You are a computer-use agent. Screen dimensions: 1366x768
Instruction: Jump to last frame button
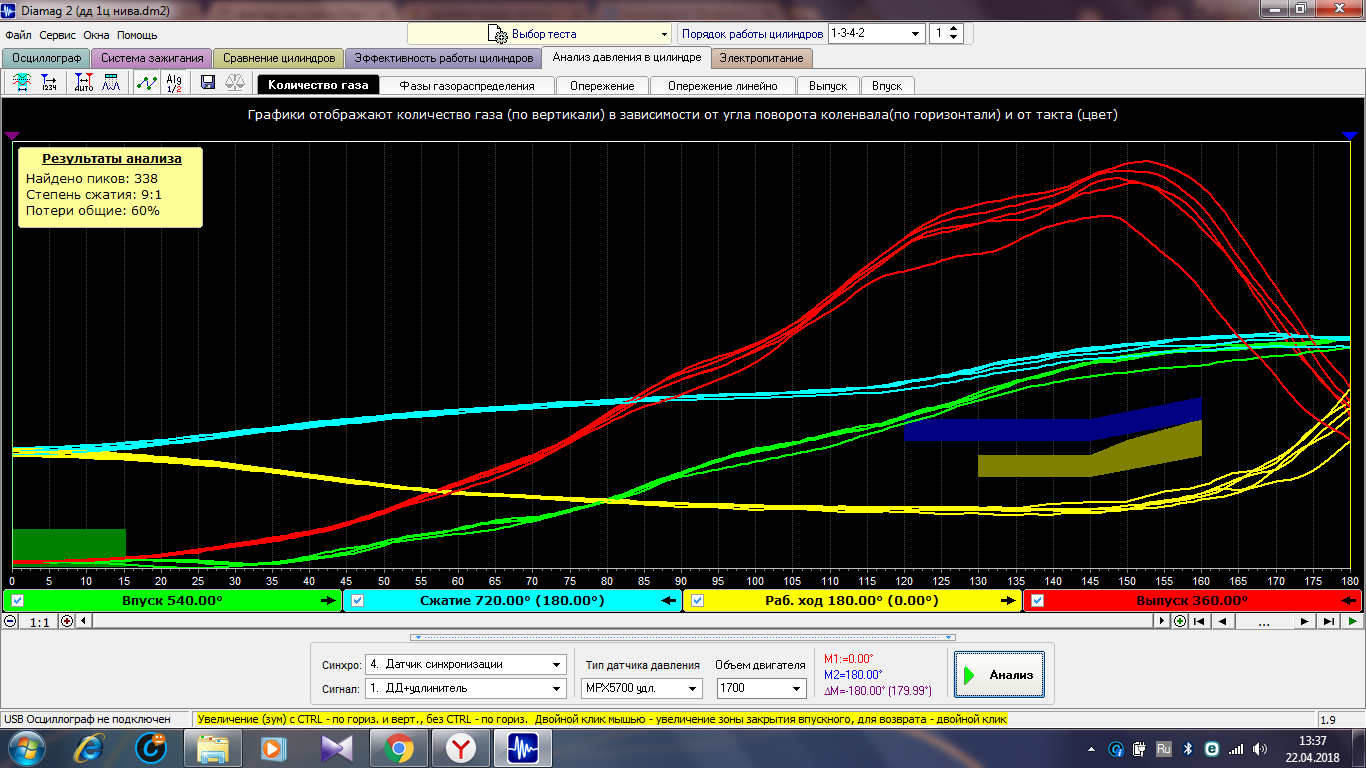[x=1328, y=621]
